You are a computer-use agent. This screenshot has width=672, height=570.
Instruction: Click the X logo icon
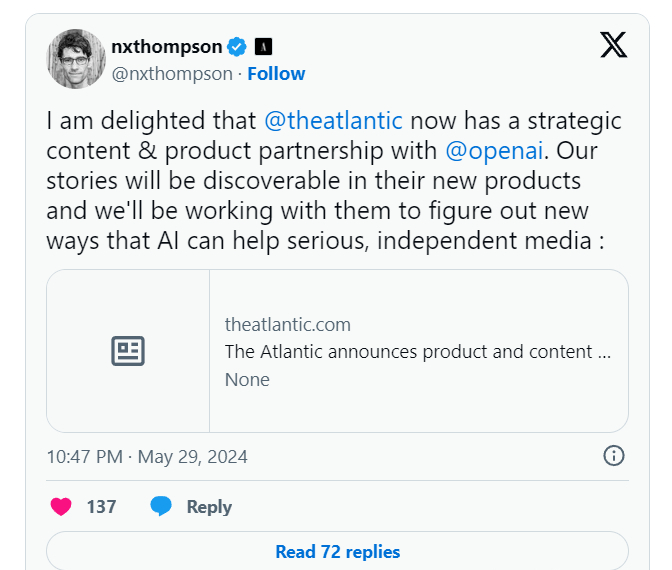(613, 45)
